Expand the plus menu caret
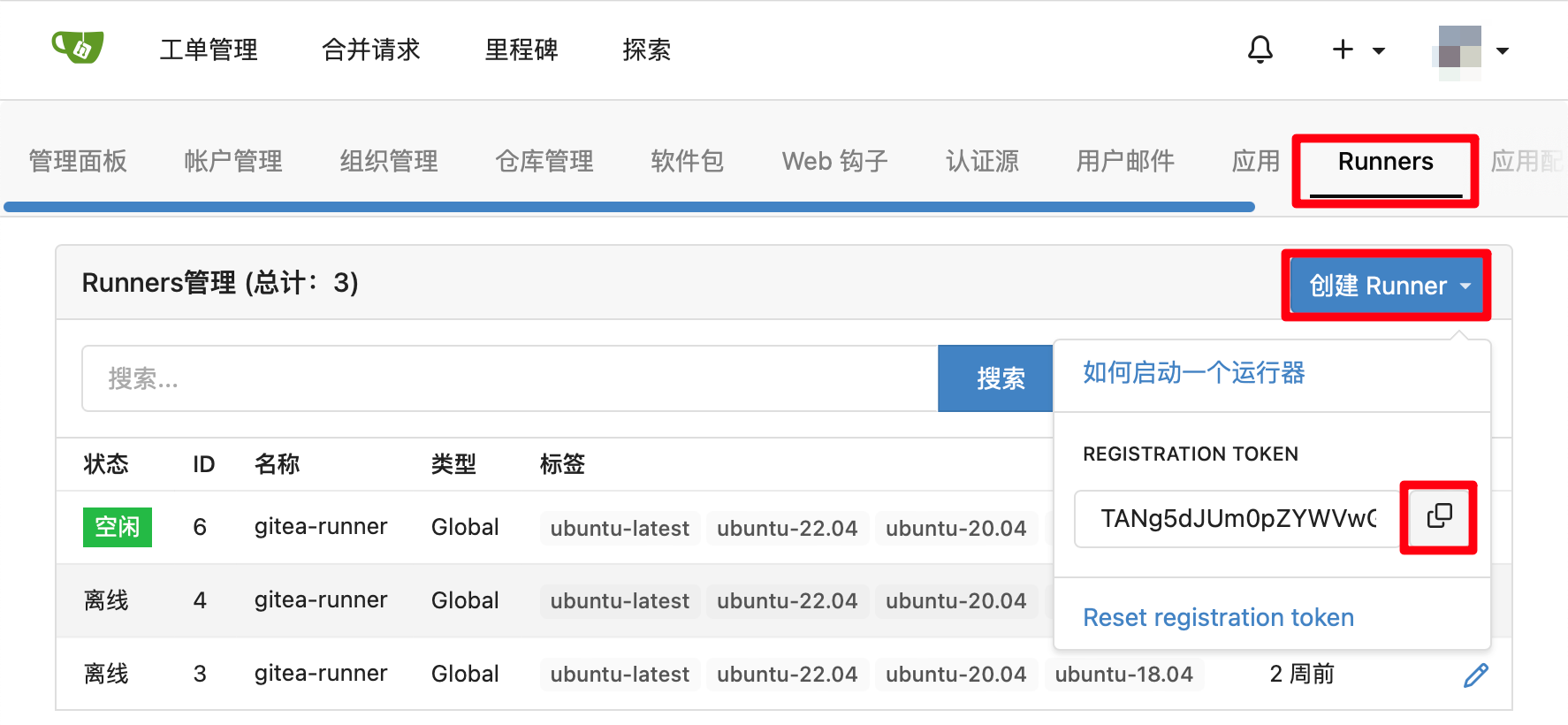This screenshot has height=725, width=1568. [x=1378, y=51]
